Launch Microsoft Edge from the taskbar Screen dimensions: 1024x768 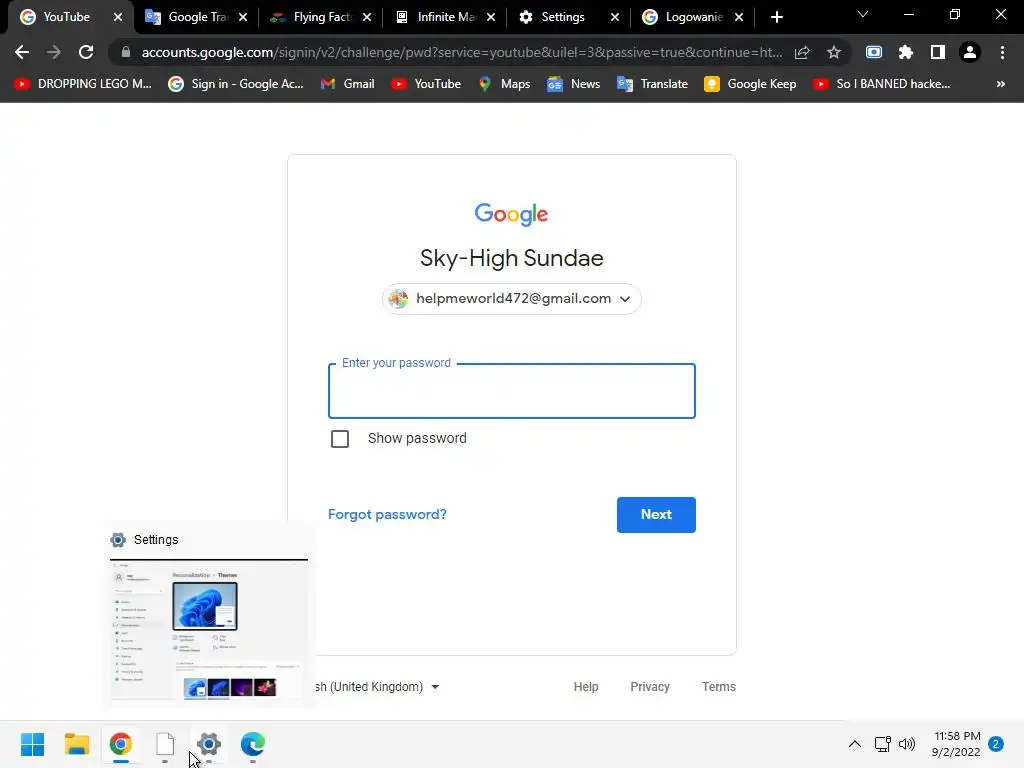click(x=253, y=744)
